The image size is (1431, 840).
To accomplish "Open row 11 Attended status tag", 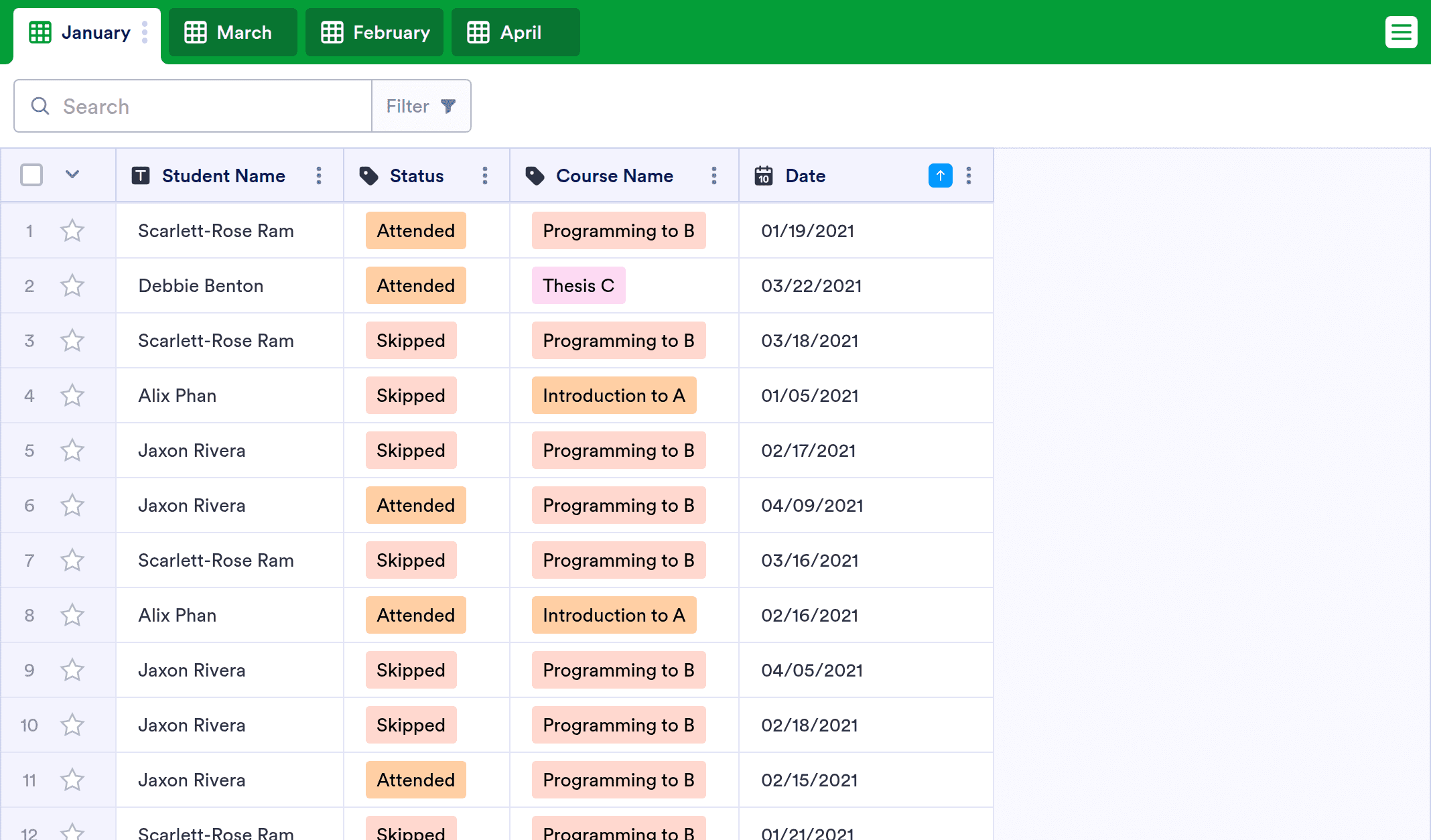I will pyautogui.click(x=415, y=780).
